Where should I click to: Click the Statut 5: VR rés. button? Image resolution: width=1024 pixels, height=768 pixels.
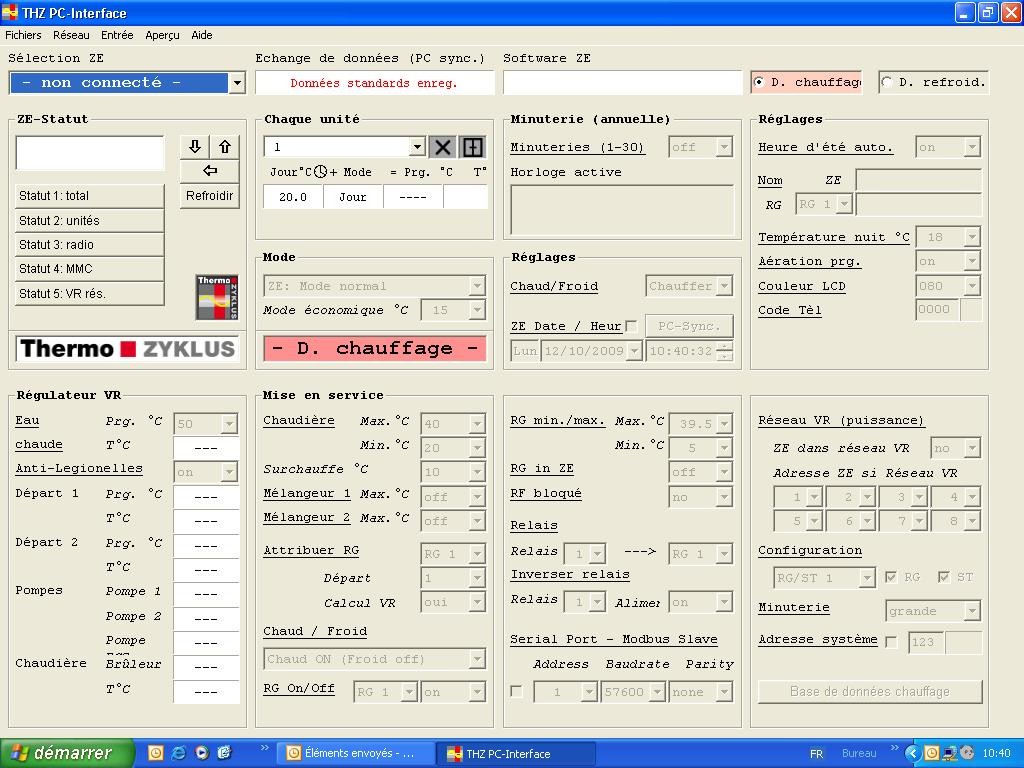pyautogui.click(x=89, y=293)
